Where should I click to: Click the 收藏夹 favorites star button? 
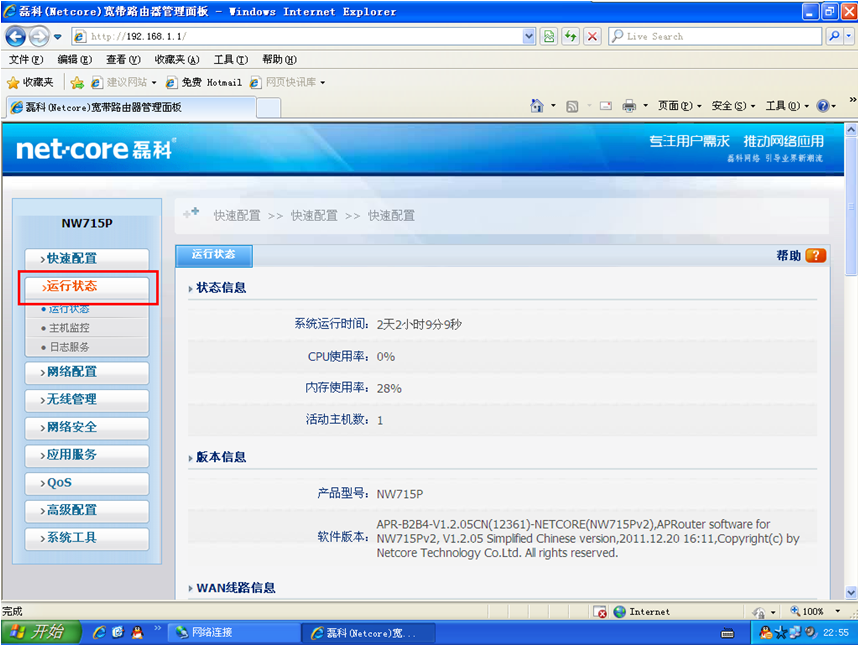click(30, 83)
